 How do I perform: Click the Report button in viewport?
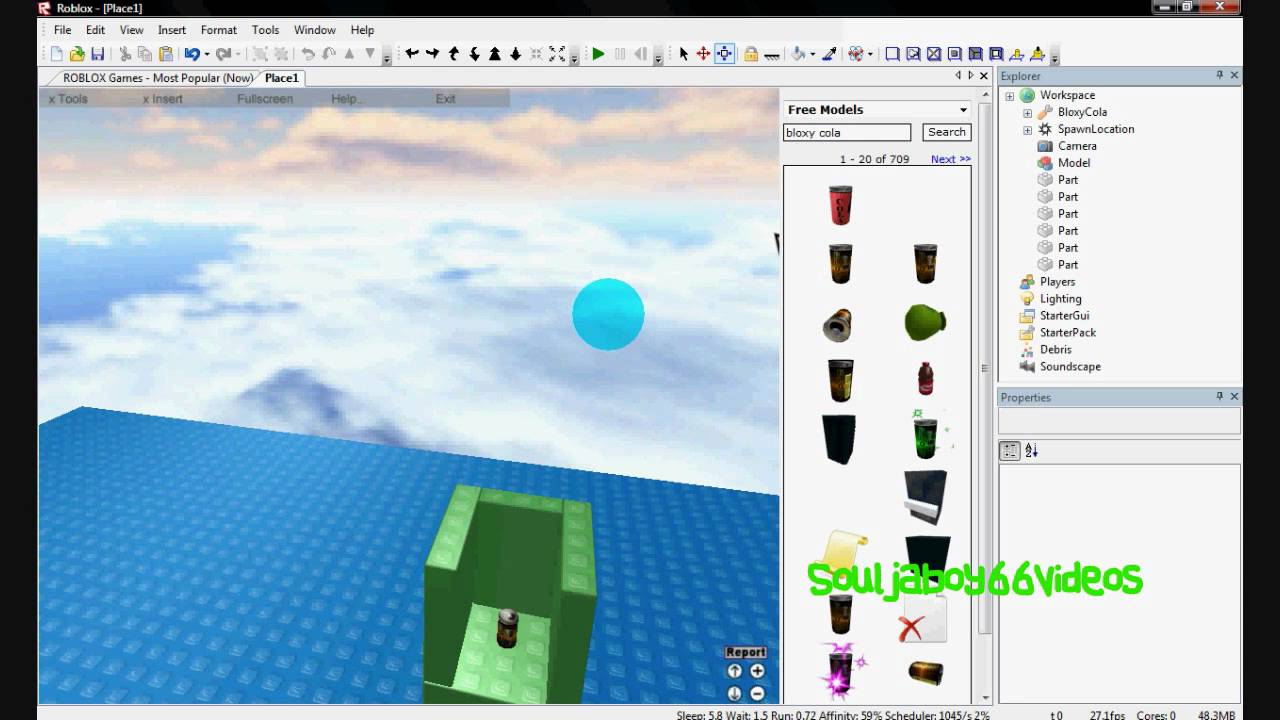746,652
